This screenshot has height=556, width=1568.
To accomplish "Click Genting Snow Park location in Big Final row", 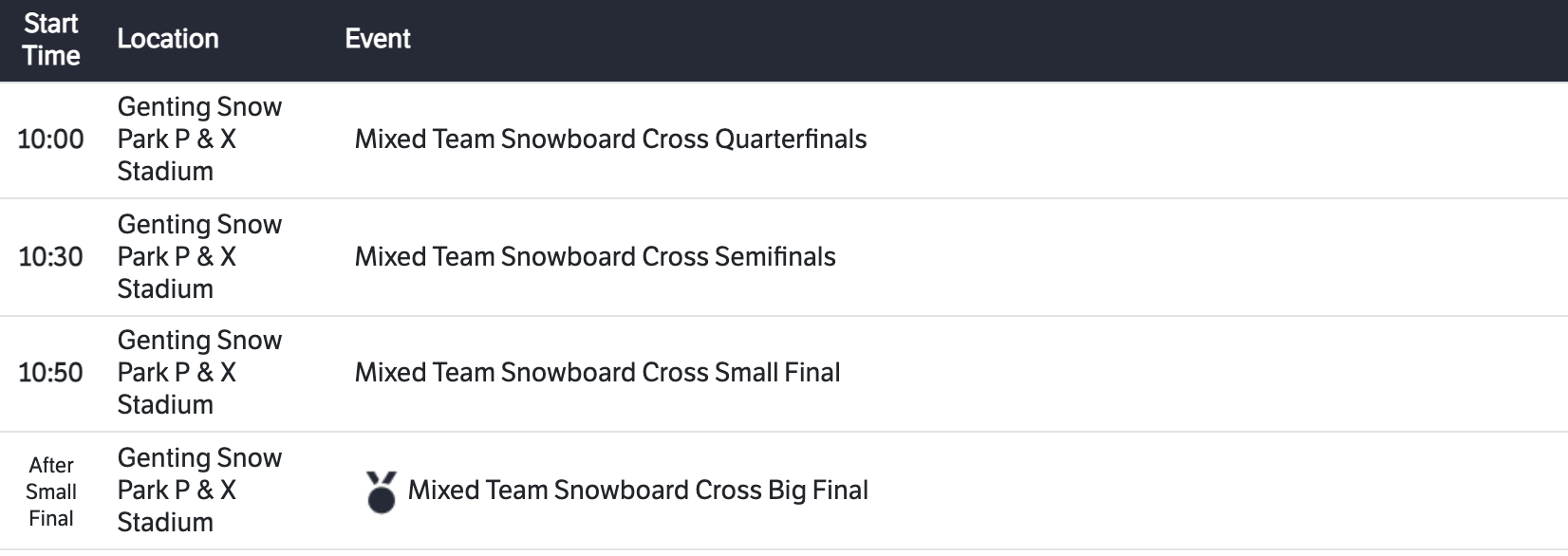I will [199, 491].
